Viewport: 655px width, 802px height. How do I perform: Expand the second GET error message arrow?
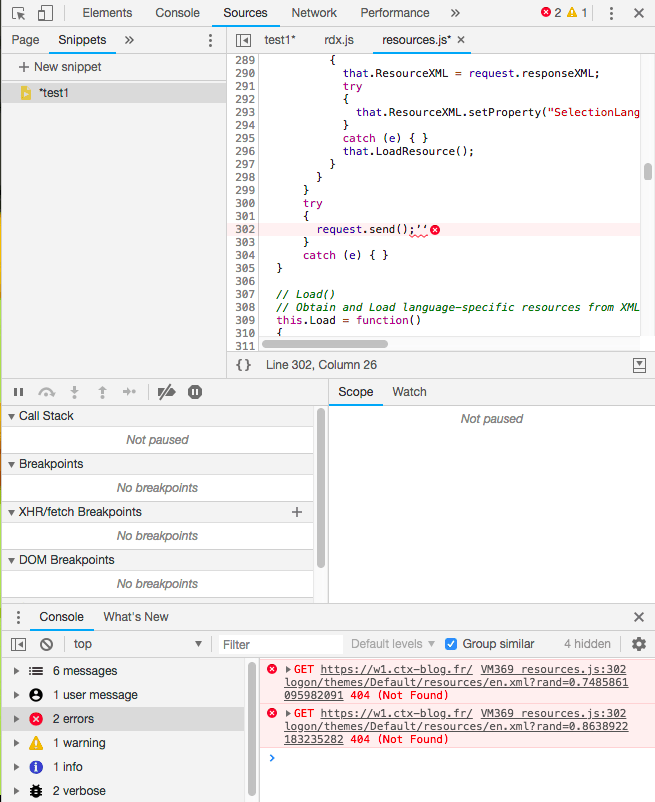click(x=288, y=714)
